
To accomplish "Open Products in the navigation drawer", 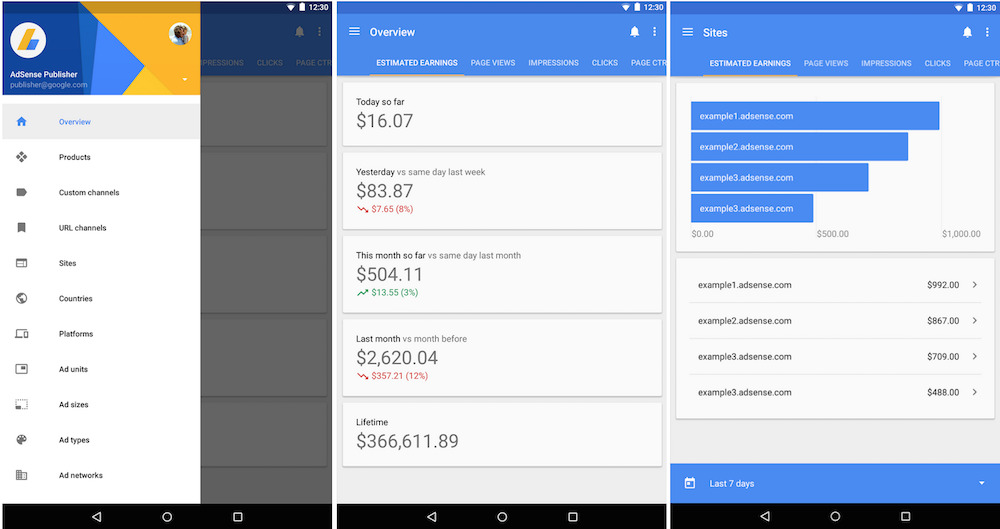I will tap(75, 157).
